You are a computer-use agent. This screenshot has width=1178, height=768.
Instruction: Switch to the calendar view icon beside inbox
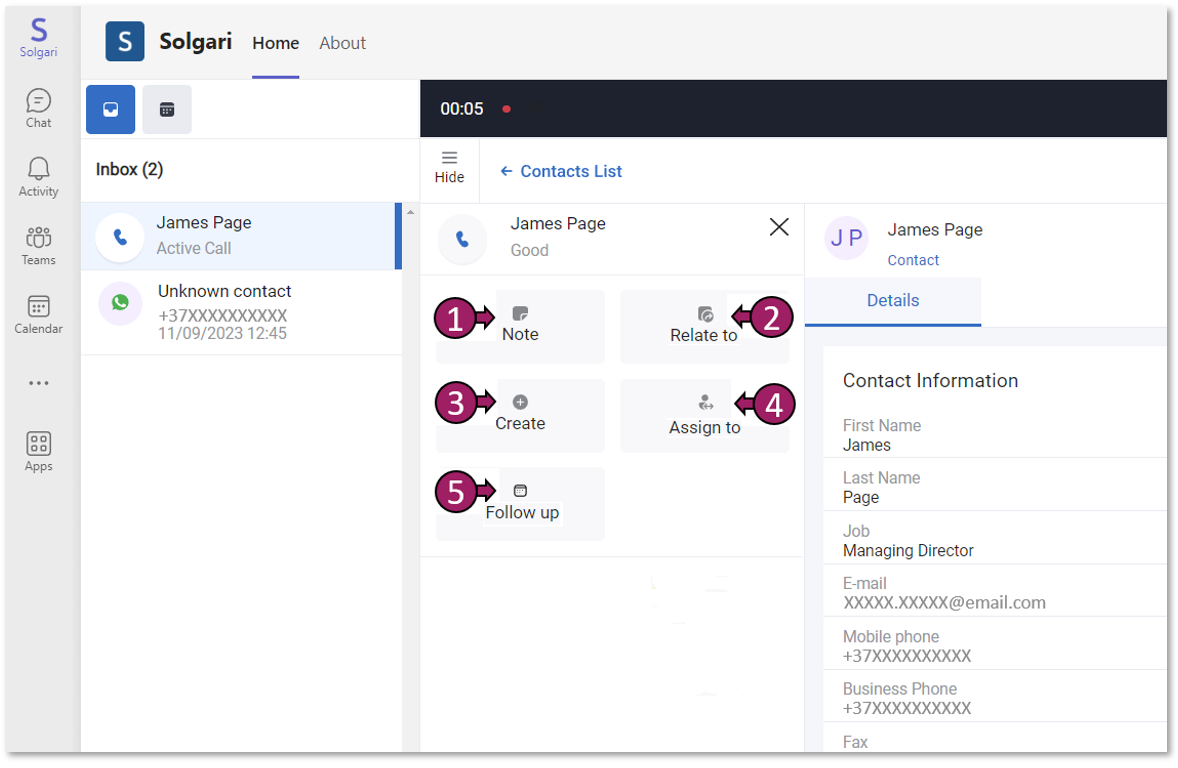167,110
